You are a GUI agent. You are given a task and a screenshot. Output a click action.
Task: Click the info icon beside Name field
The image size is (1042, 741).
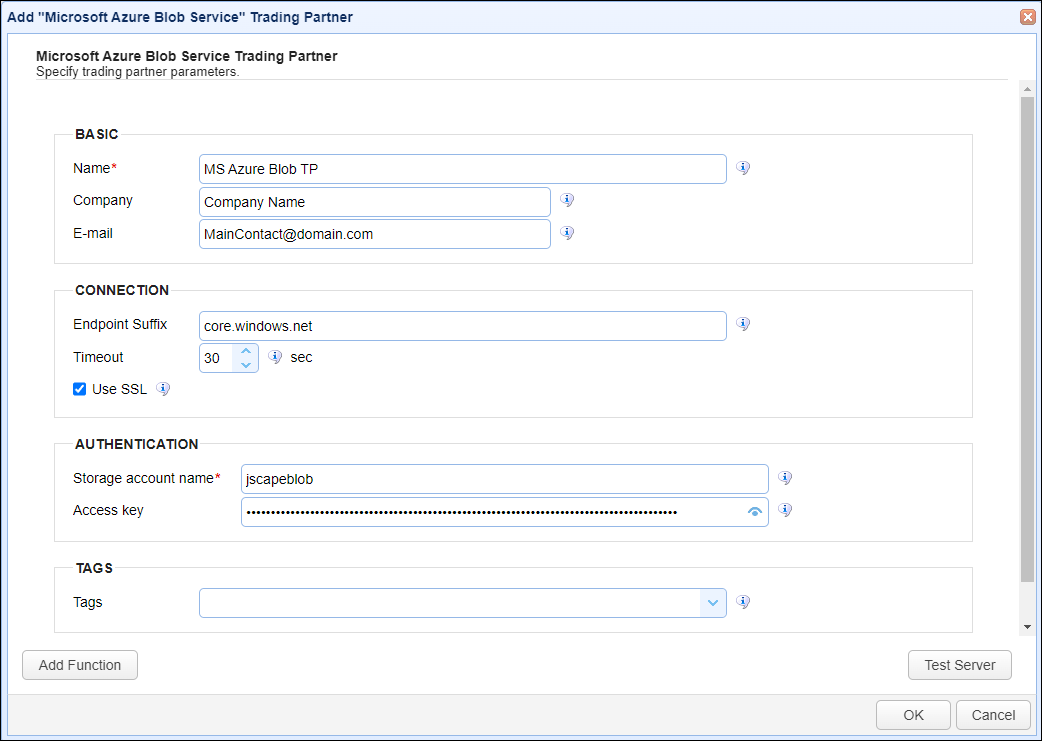pos(743,168)
